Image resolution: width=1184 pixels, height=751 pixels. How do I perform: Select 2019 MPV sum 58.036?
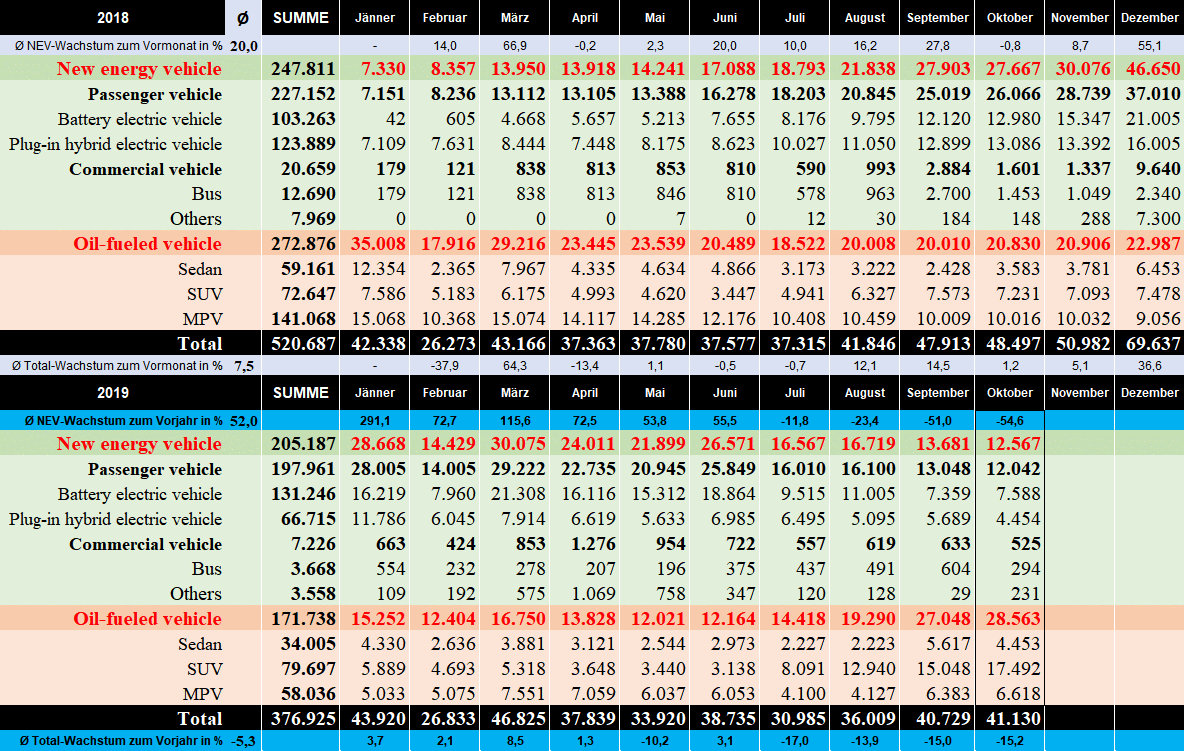click(x=308, y=694)
